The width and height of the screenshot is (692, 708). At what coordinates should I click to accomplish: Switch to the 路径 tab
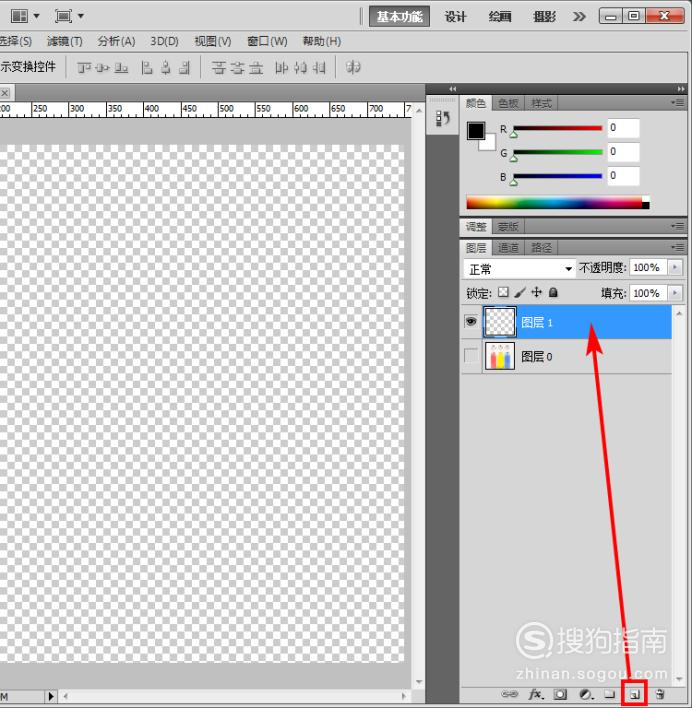[542, 247]
